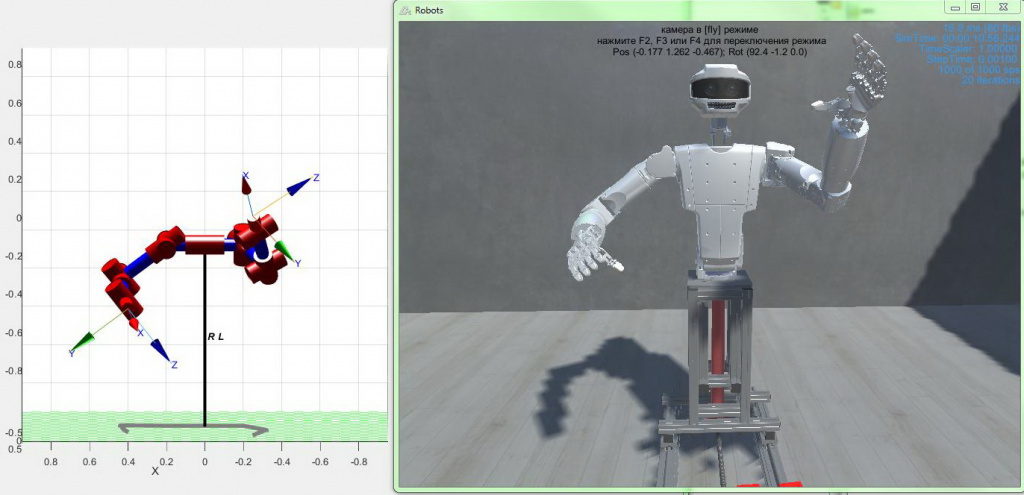1024x495 pixels.
Task: Select the robot's white torso plate
Action: pos(720,199)
